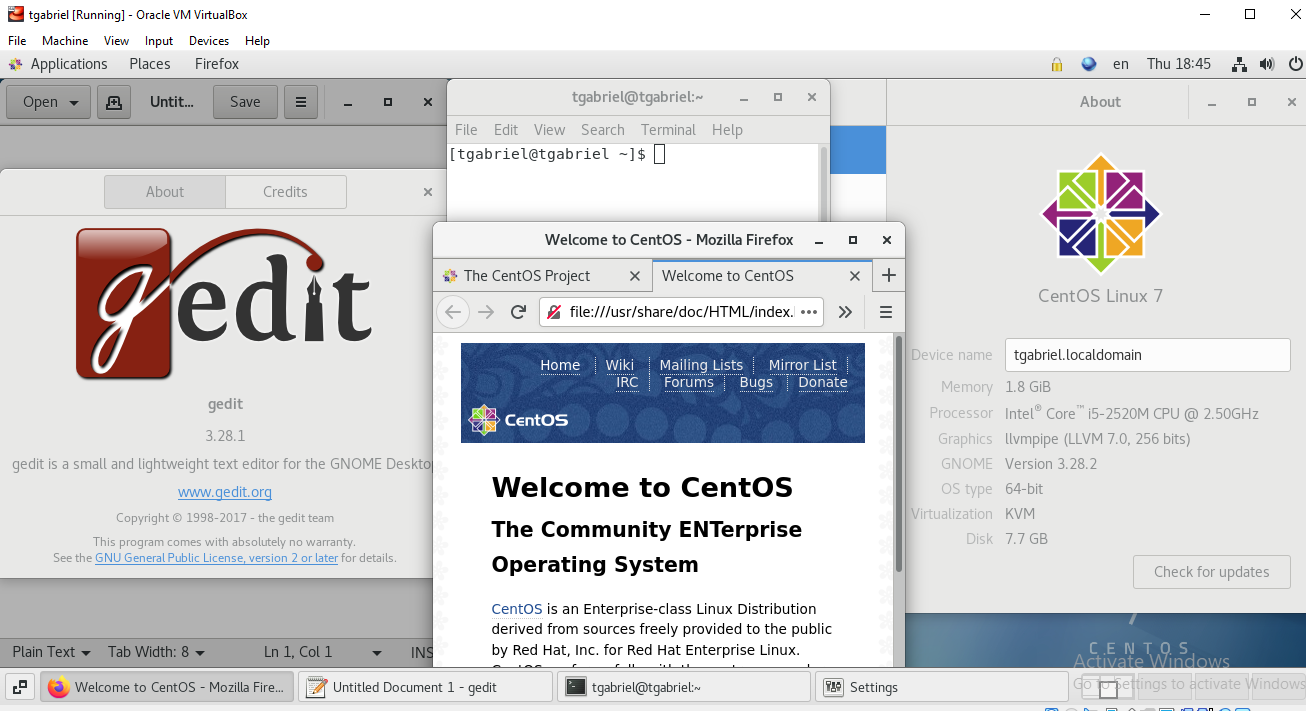This screenshot has width=1306, height=711.
Task: Open the Plain Text language dropdown
Action: 51,652
